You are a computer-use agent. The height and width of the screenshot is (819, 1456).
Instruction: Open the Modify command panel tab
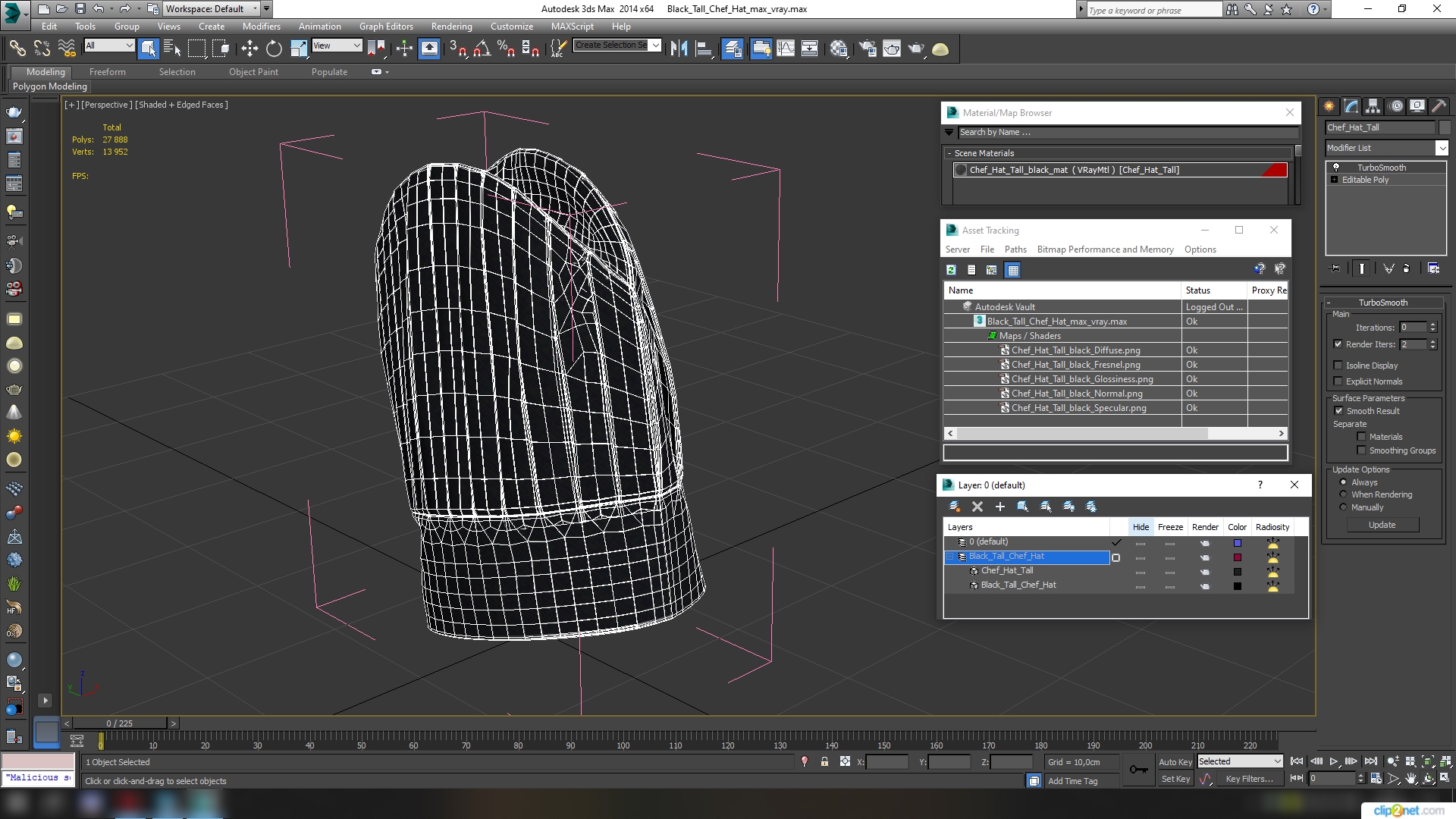(1351, 106)
